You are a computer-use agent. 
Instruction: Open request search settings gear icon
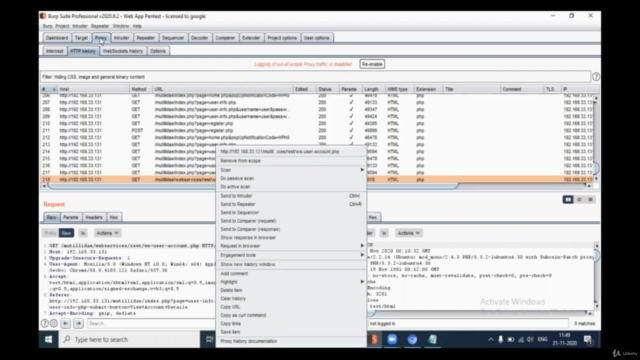pyautogui.click(x=53, y=323)
